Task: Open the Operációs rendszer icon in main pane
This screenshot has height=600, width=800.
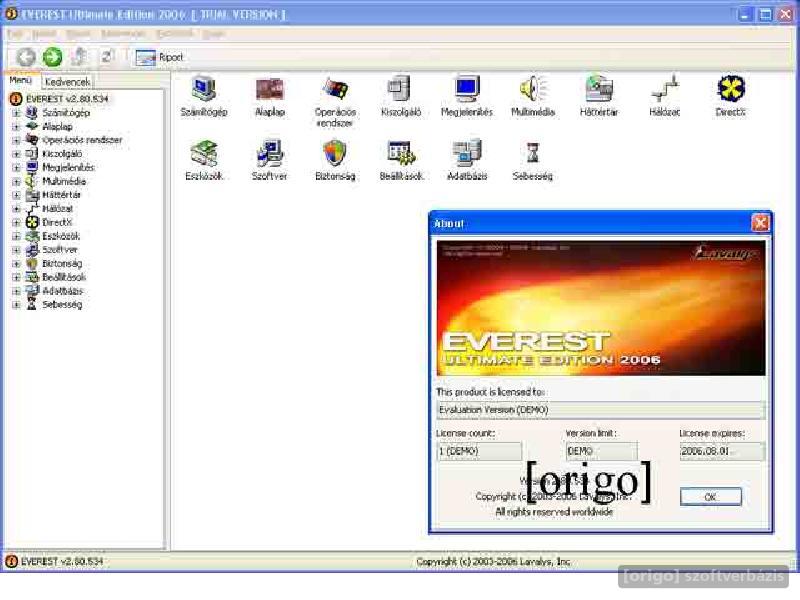Action: (335, 102)
